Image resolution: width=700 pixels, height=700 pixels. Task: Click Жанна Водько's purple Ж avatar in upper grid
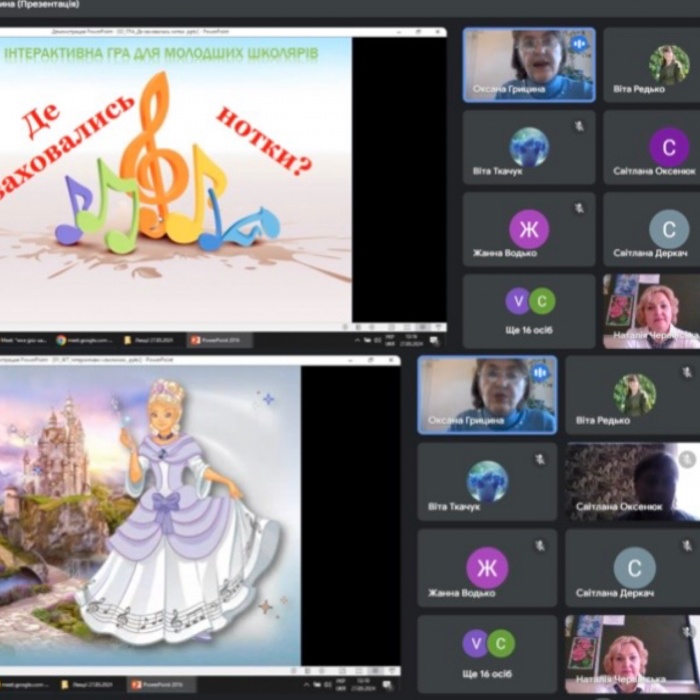pyautogui.click(x=528, y=229)
